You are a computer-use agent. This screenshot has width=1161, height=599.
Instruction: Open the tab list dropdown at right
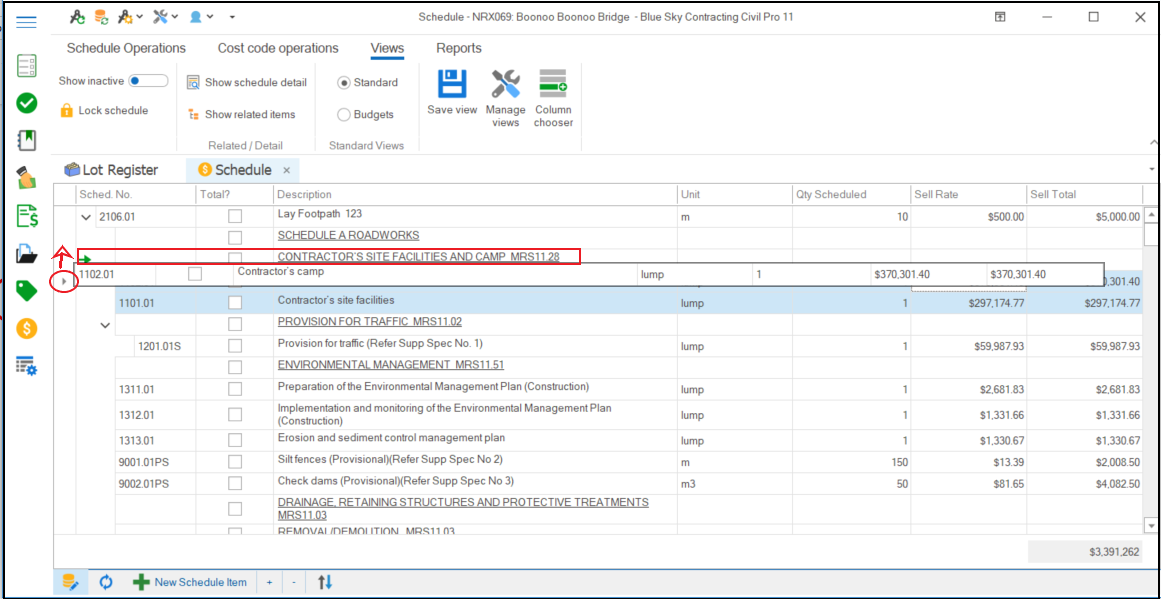[1152, 170]
